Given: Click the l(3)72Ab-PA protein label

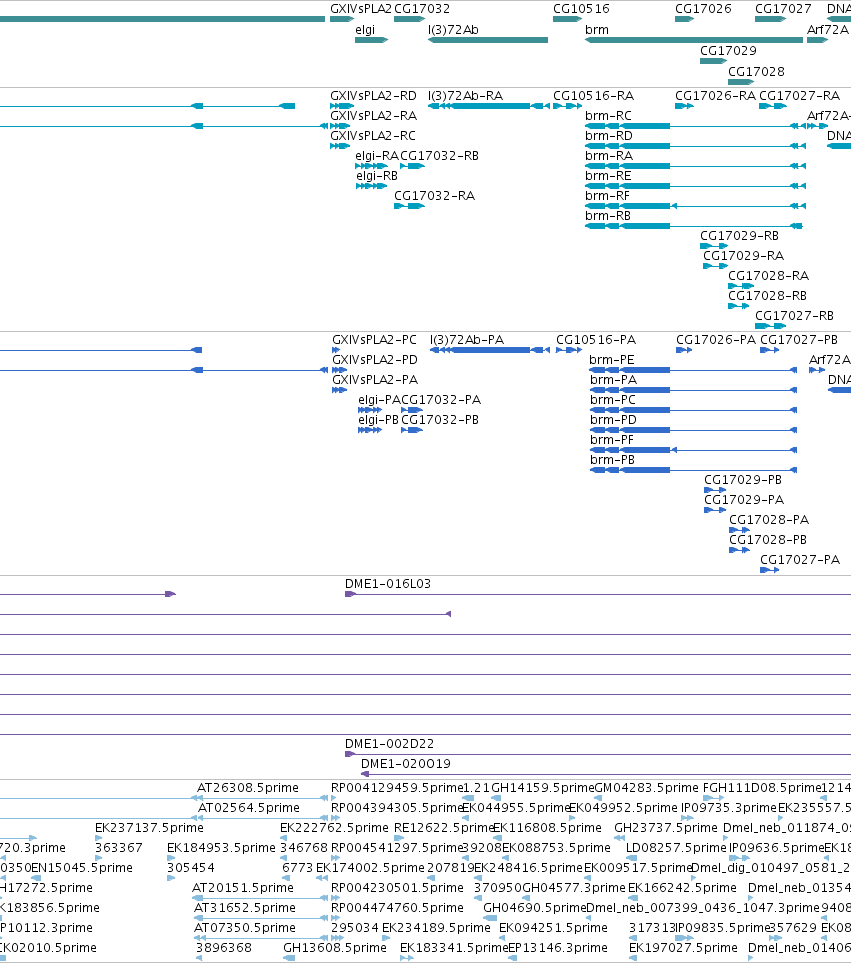Looking at the screenshot, I should (x=467, y=340).
